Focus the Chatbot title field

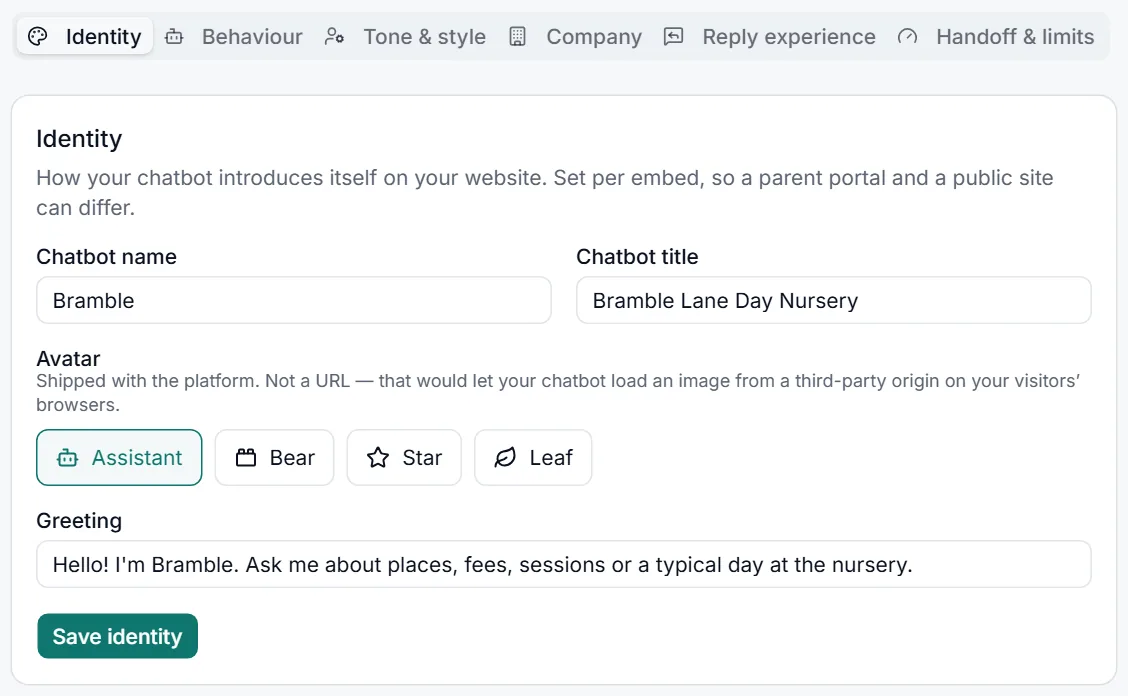point(834,300)
